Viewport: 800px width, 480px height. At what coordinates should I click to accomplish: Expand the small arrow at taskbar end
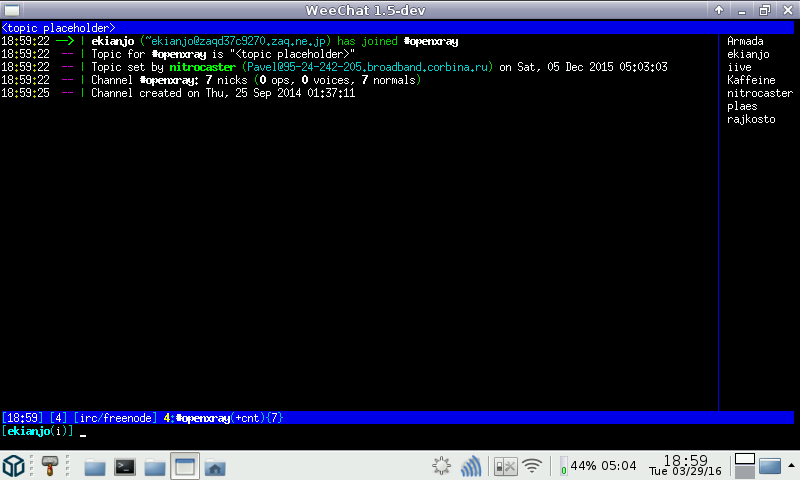click(x=791, y=465)
